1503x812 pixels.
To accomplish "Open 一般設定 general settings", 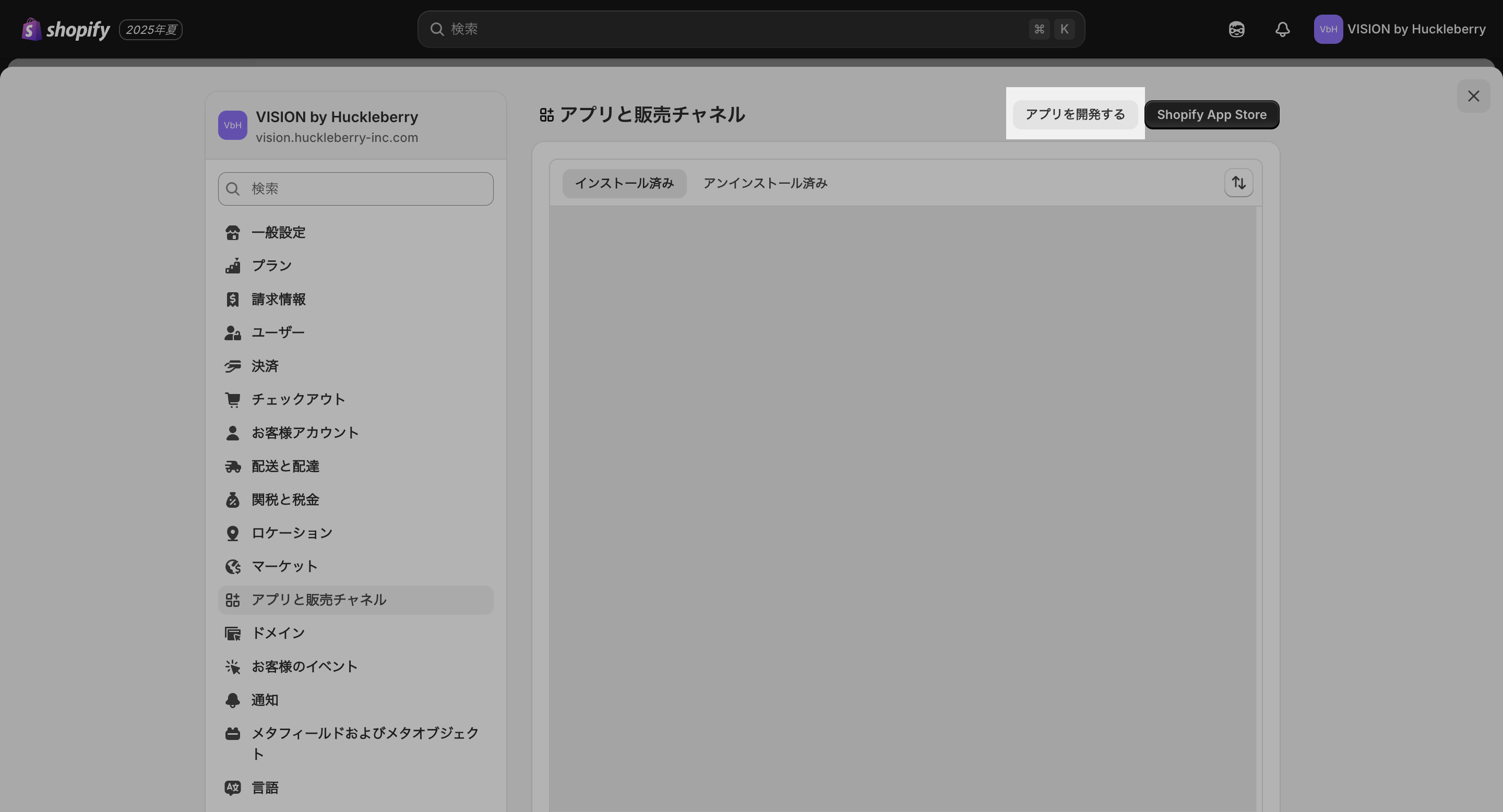I will click(x=278, y=233).
